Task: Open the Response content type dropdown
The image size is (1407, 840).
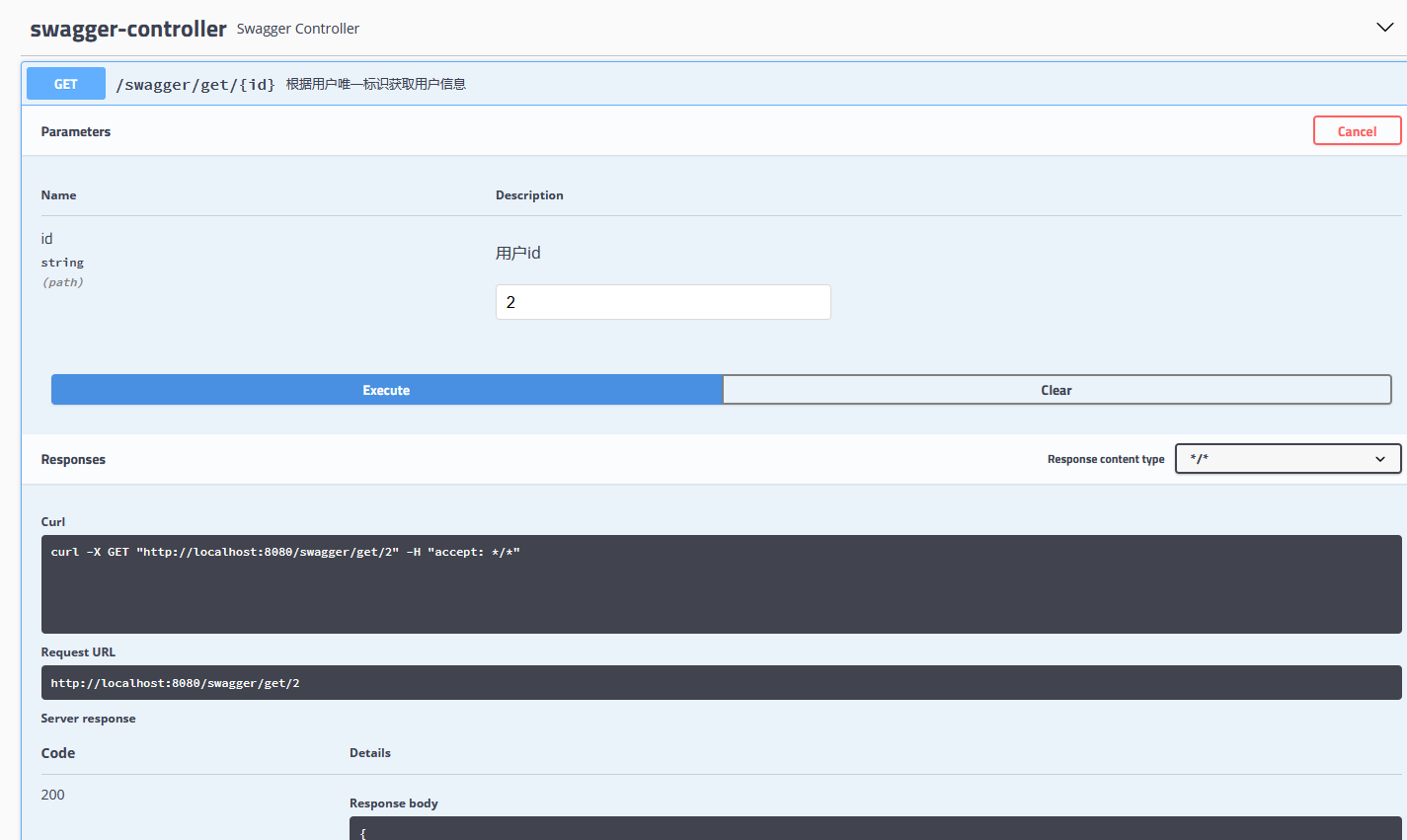Action: tap(1288, 458)
